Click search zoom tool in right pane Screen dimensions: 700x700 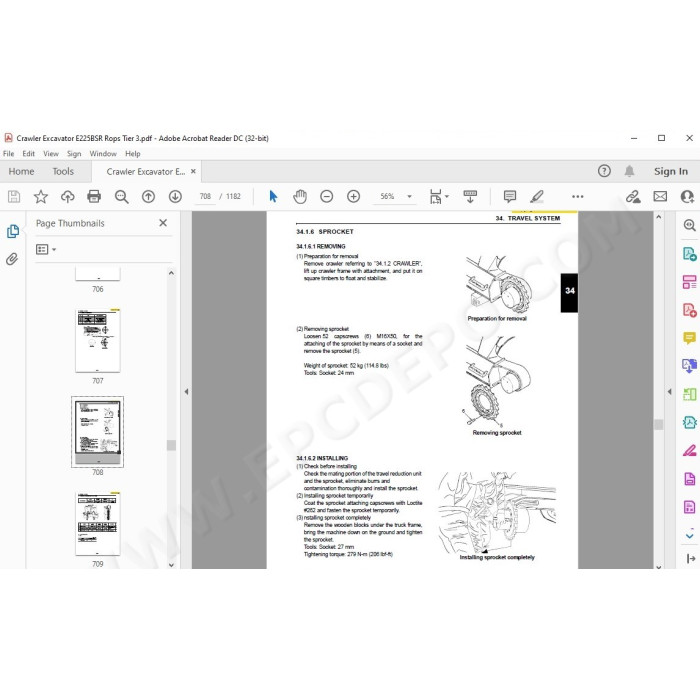(x=689, y=225)
